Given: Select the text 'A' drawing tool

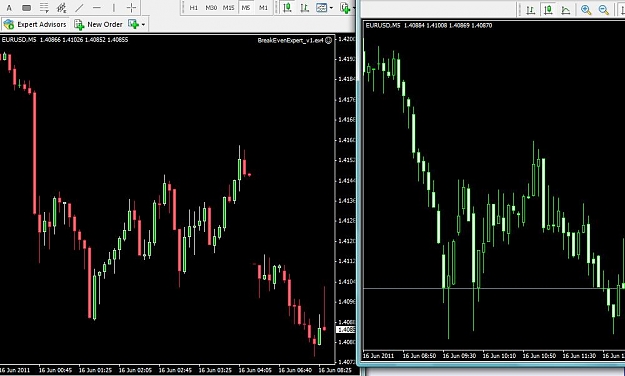Looking at the screenshot, I should (10, 8).
